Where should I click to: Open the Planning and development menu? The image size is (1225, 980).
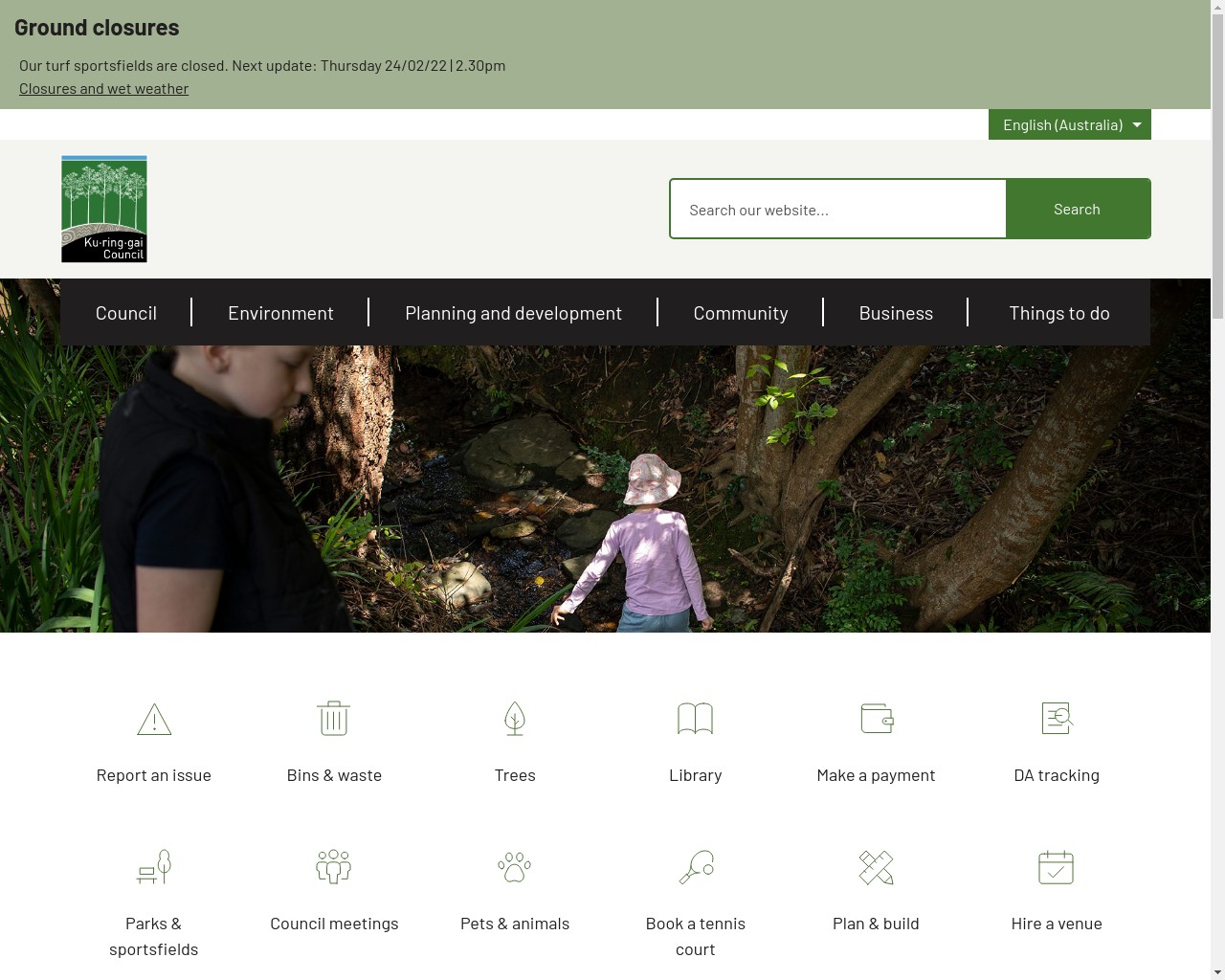point(513,313)
